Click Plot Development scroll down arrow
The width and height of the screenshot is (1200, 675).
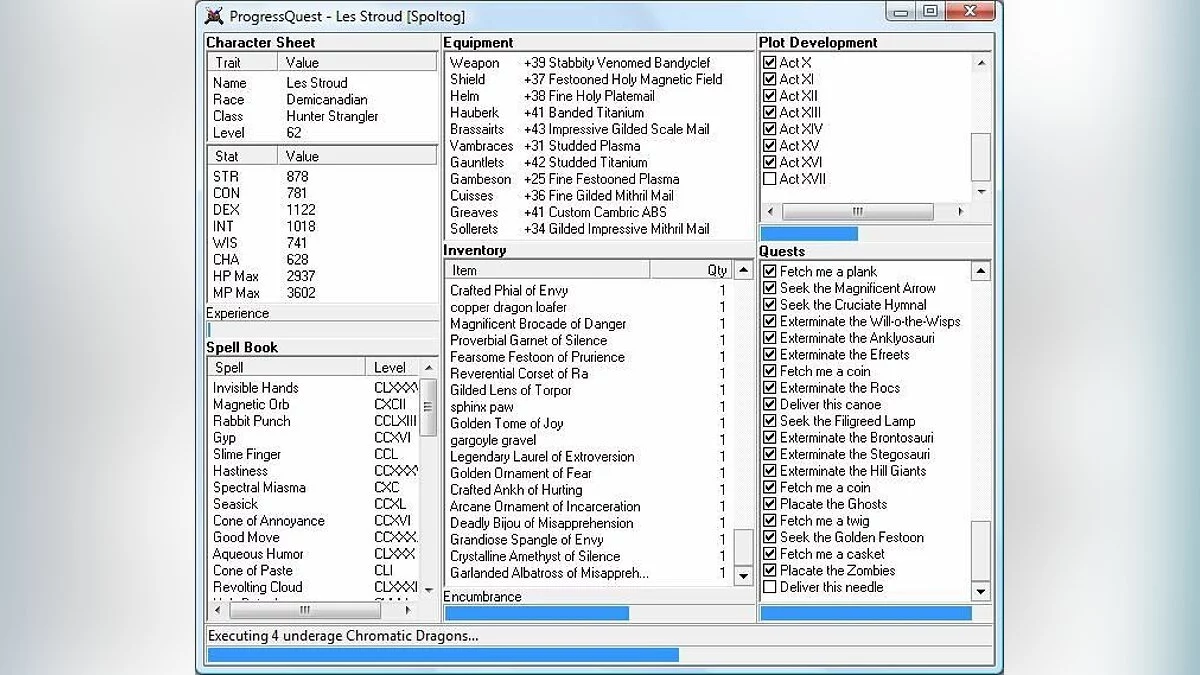[x=981, y=192]
